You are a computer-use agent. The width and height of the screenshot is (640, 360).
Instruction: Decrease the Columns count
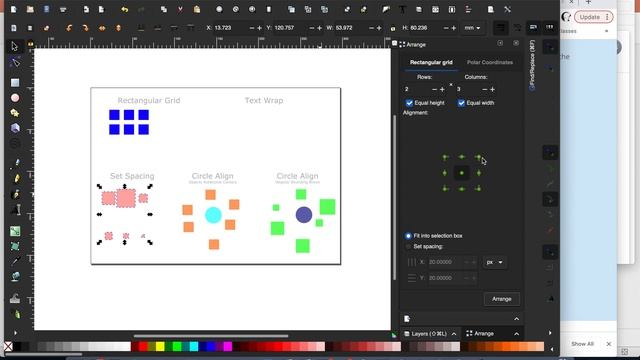[484, 89]
